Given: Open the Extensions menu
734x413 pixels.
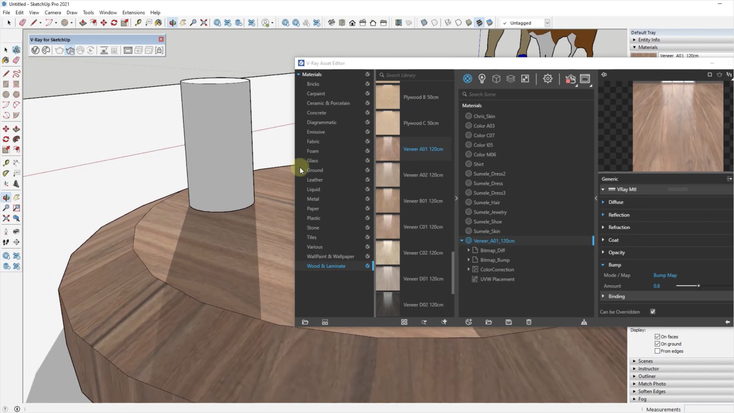Looking at the screenshot, I should click(x=133, y=12).
